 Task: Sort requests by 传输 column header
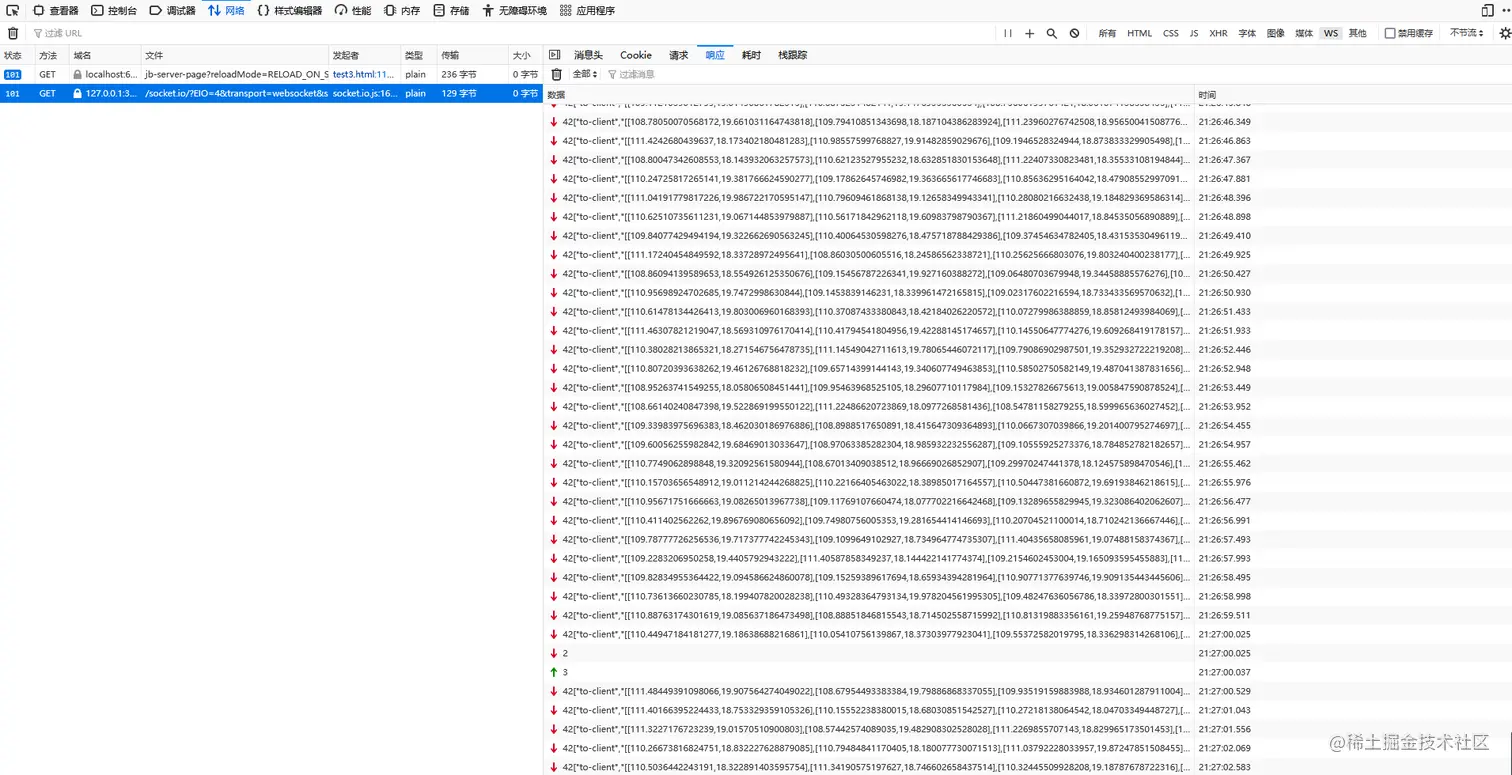473,55
